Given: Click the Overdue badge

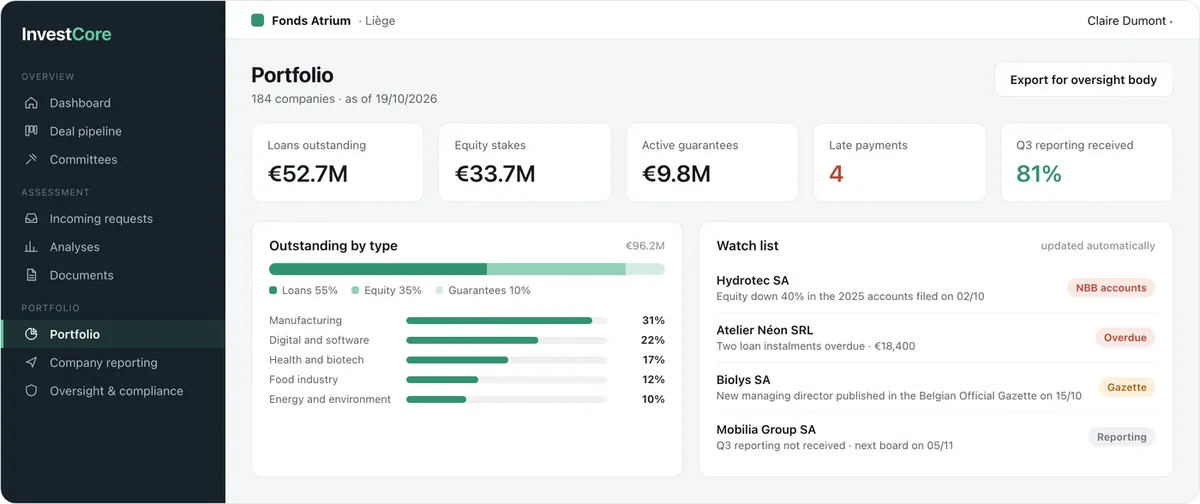Looking at the screenshot, I should point(1125,338).
